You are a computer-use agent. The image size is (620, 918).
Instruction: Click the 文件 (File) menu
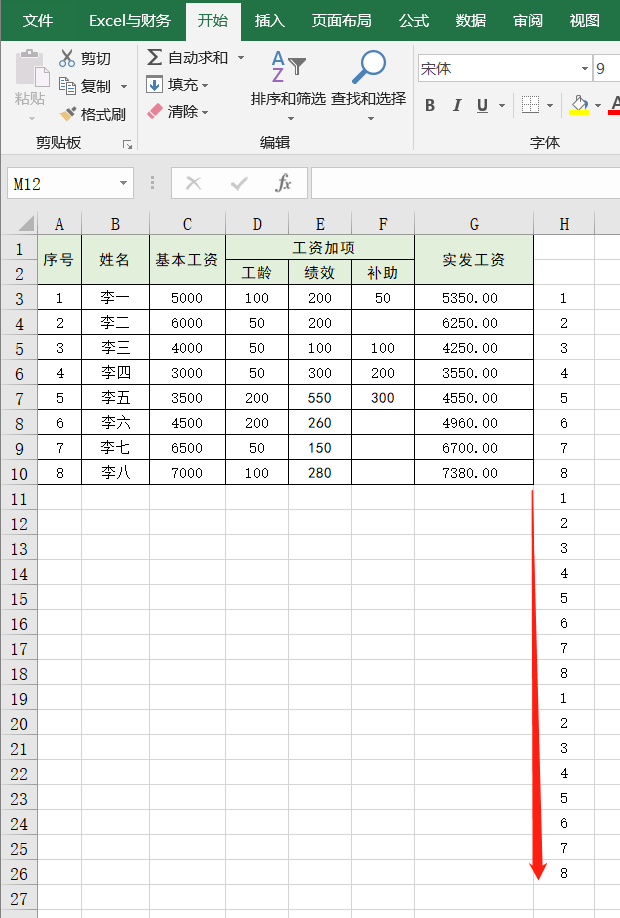tap(38, 20)
